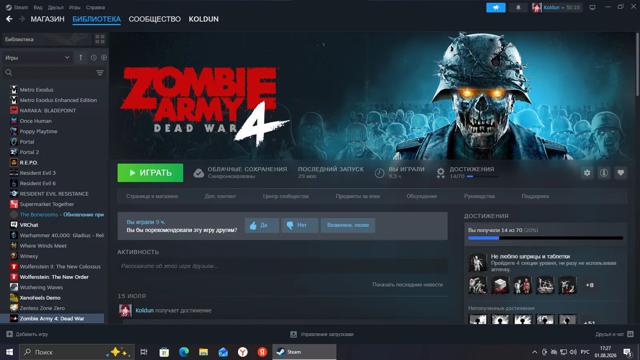This screenshot has width=640, height=360.
Task: Choose Нет thumbs down button
Action: 300,225
